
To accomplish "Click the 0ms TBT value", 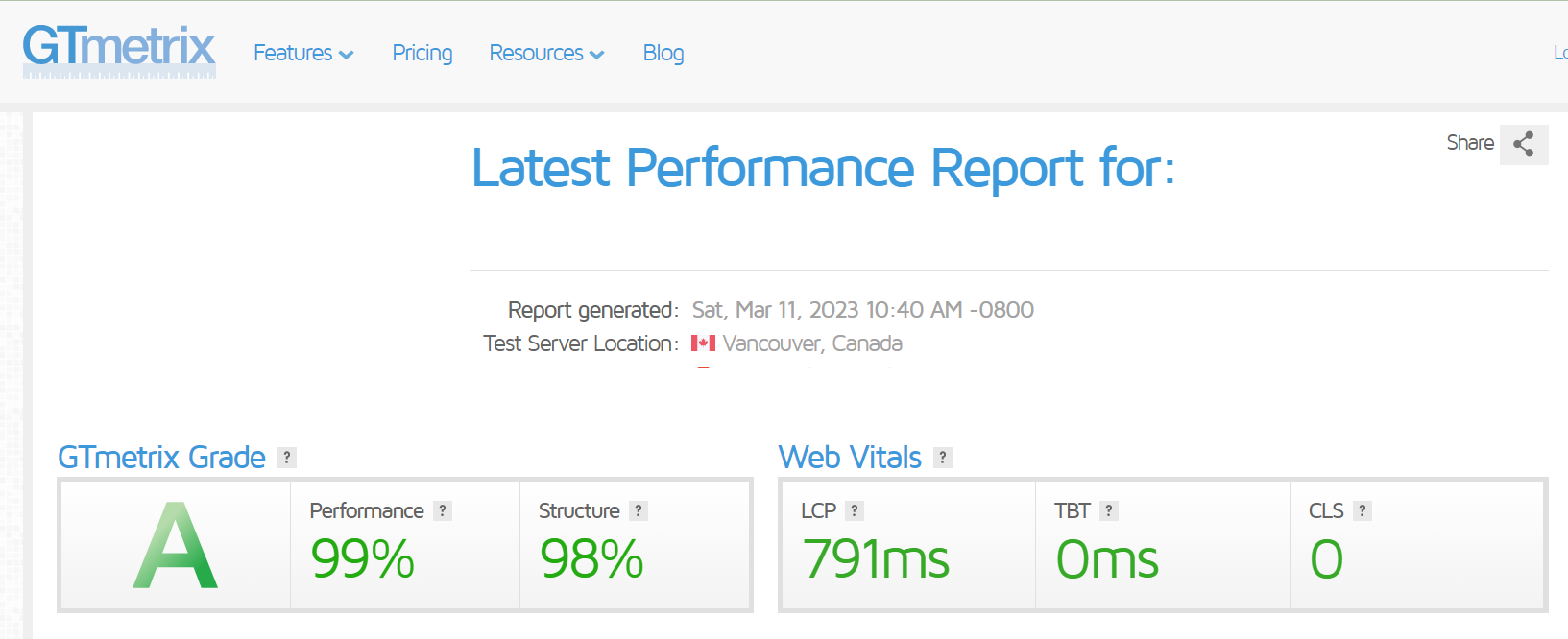I will tap(1107, 559).
